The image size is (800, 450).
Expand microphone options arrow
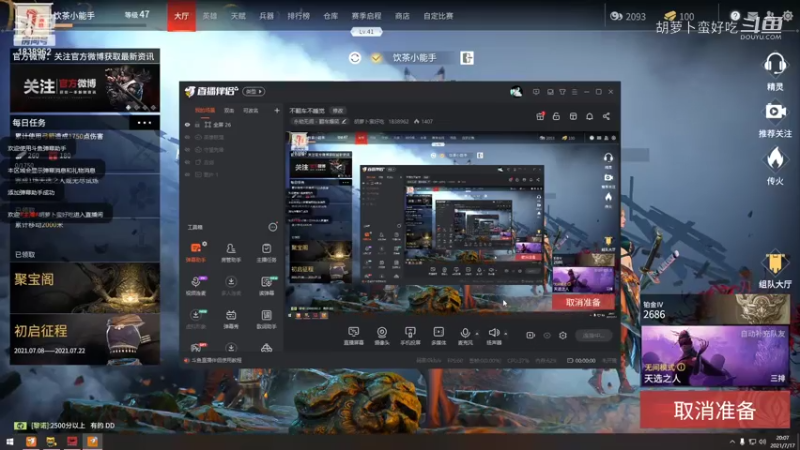477,334
